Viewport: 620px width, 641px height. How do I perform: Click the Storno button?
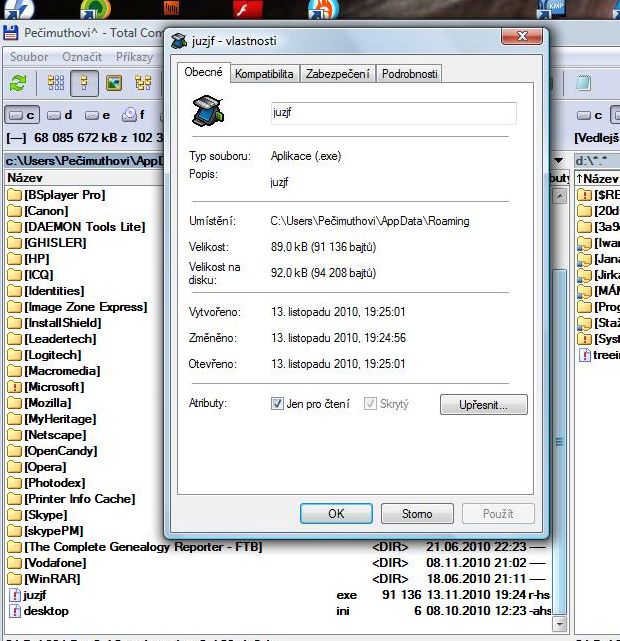pyautogui.click(x=417, y=514)
